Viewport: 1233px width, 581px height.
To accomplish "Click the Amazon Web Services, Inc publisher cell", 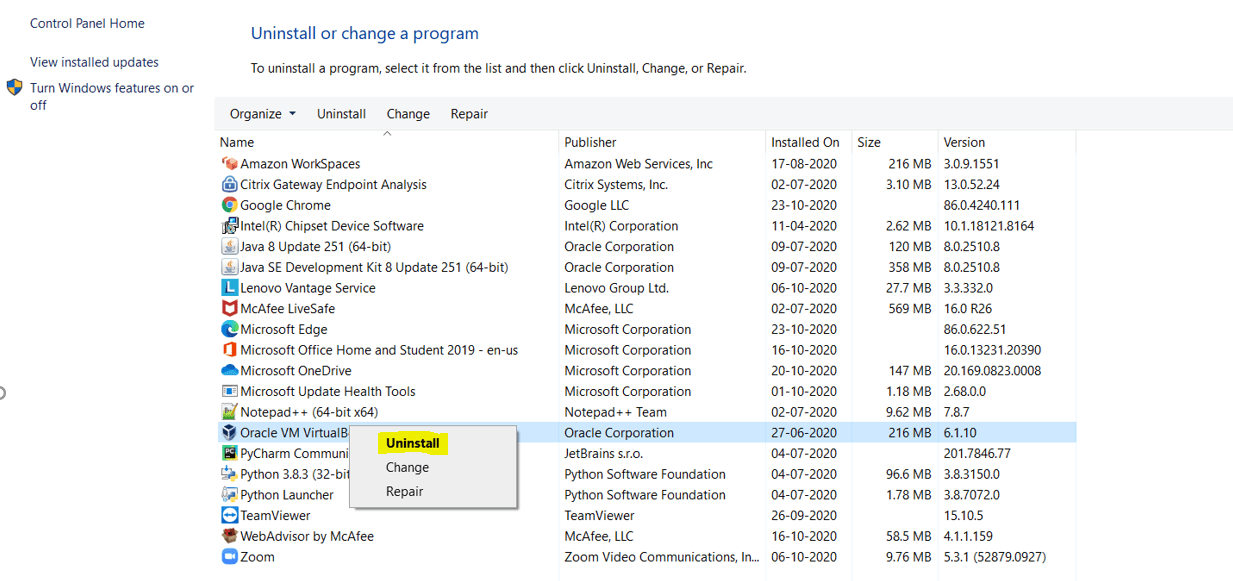I will pos(638,164).
